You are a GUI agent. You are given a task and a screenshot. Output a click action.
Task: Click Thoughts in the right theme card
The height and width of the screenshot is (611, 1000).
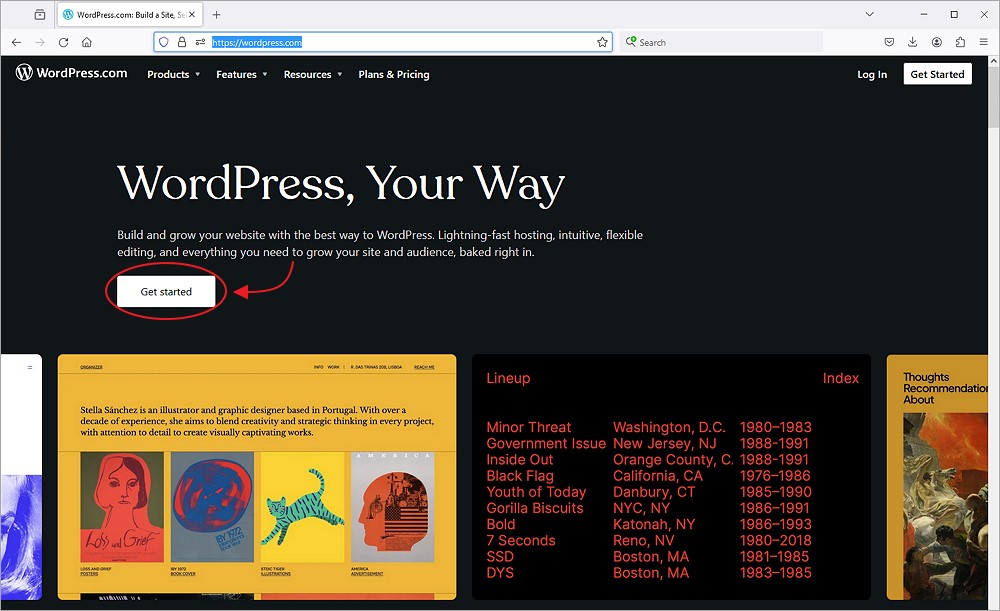pyautogui.click(x=926, y=377)
